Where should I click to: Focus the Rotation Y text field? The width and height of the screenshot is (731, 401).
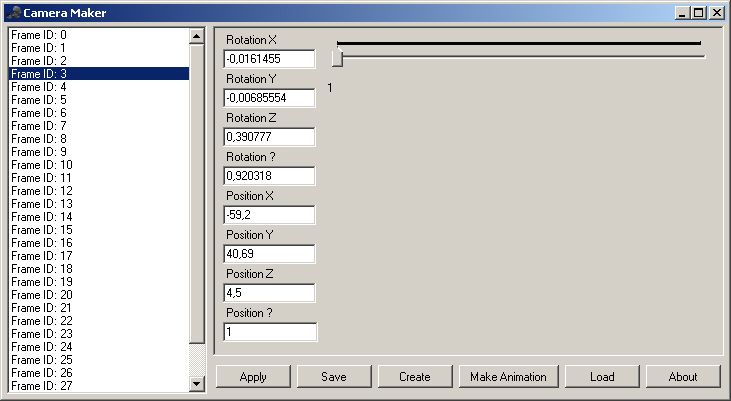point(269,98)
